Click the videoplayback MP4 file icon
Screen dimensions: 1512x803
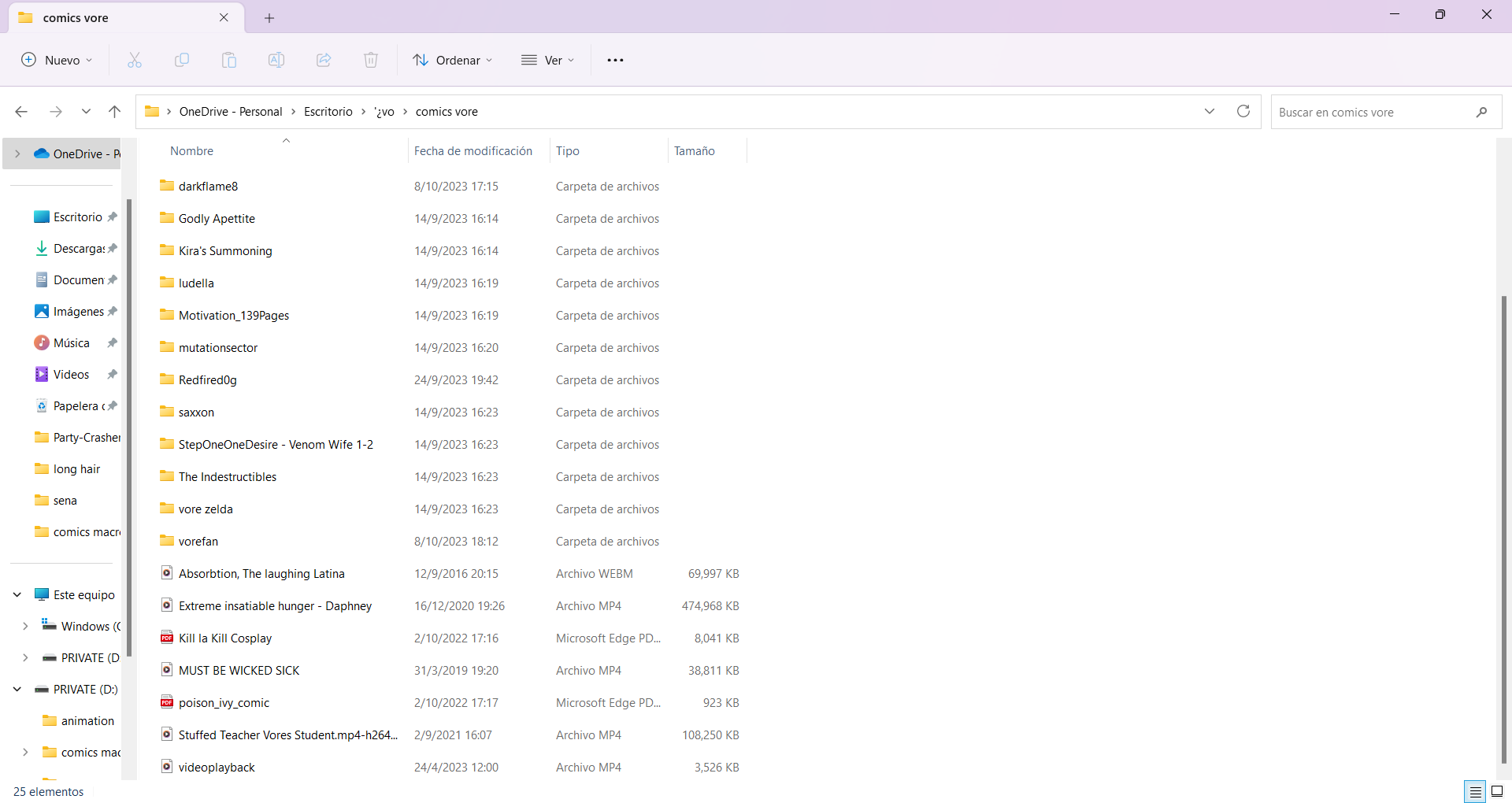click(167, 767)
